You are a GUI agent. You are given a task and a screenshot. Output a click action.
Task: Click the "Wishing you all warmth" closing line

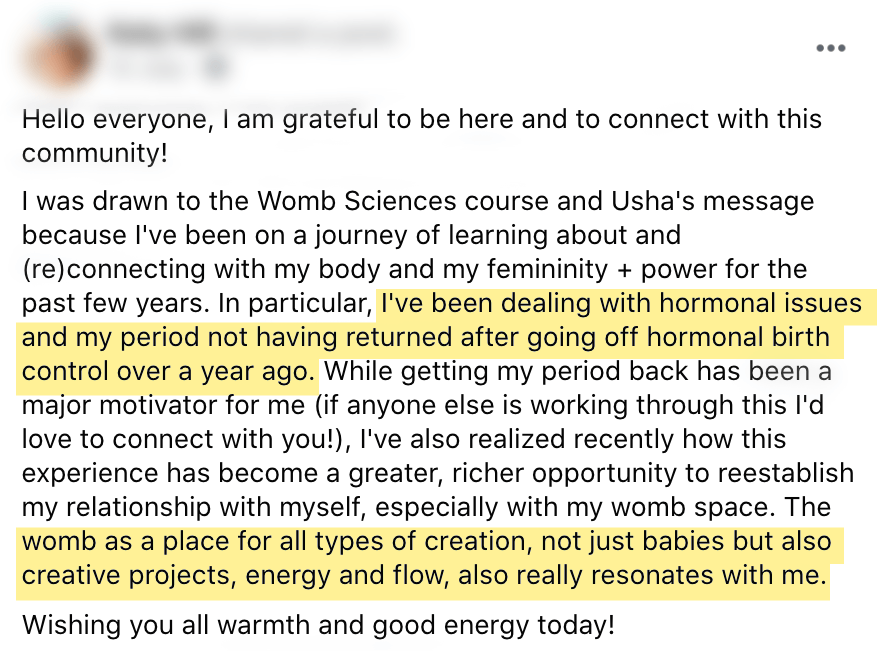coord(318,625)
